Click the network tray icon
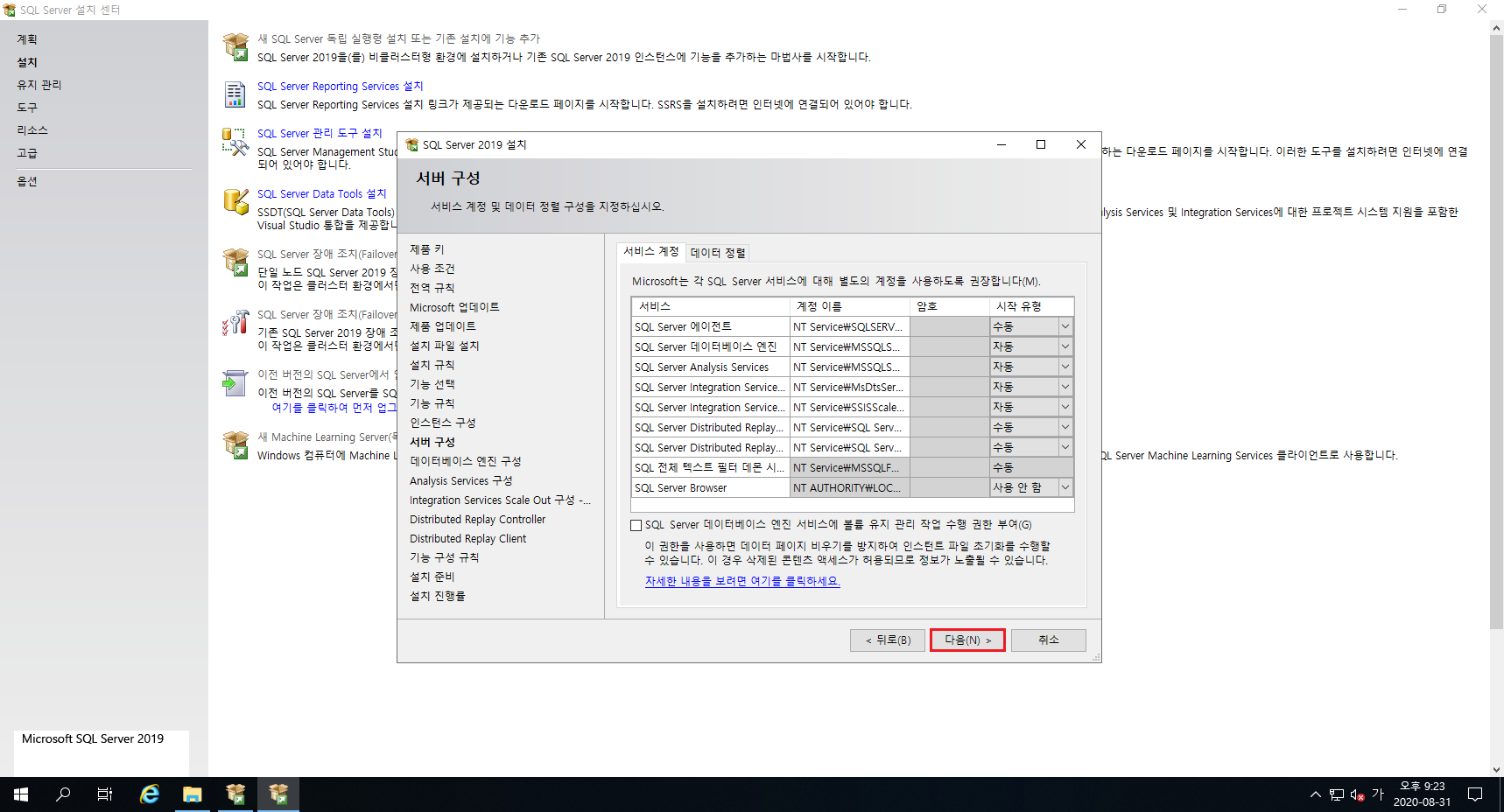This screenshot has width=1504, height=812. coord(1336,794)
